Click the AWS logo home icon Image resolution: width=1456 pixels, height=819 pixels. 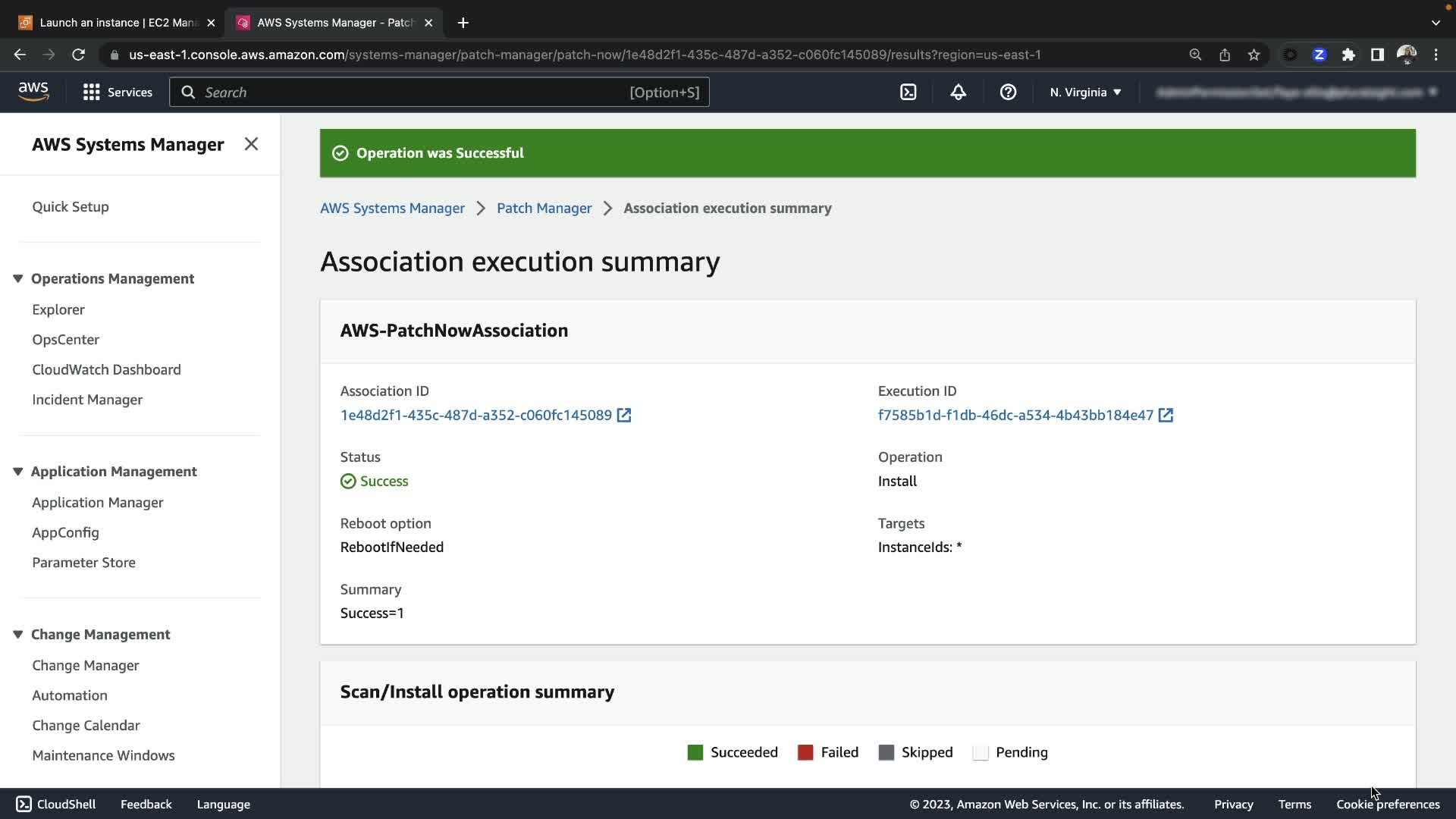(x=33, y=92)
